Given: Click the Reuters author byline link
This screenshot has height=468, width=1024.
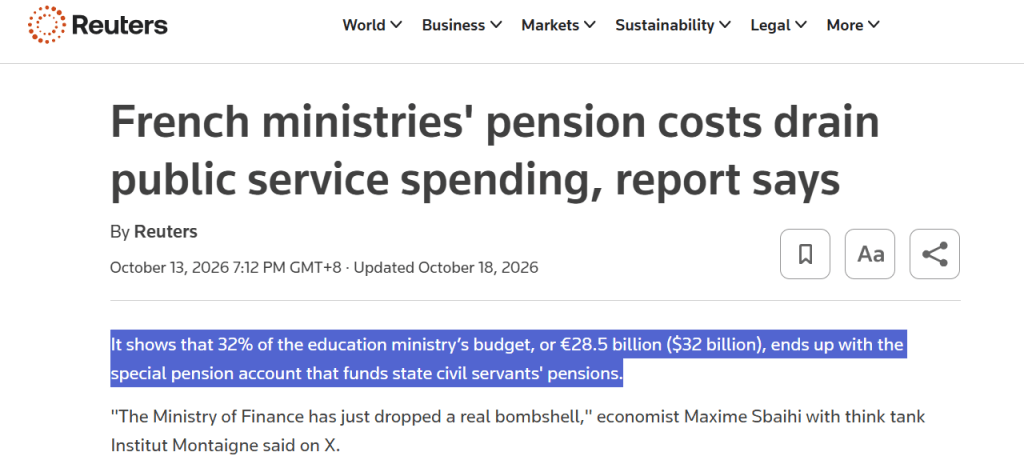Looking at the screenshot, I should click(166, 232).
